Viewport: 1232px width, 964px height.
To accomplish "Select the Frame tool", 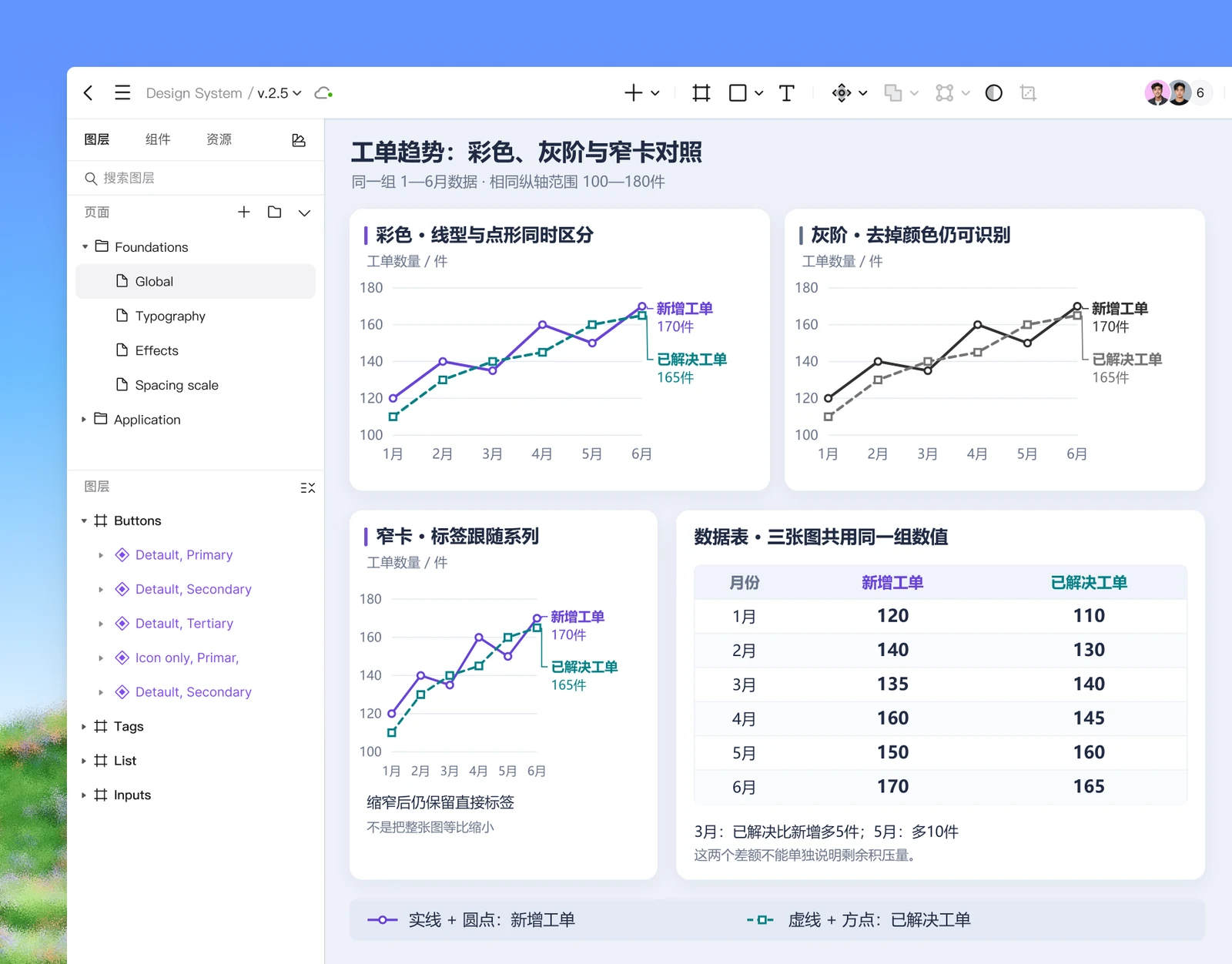I will tap(701, 93).
